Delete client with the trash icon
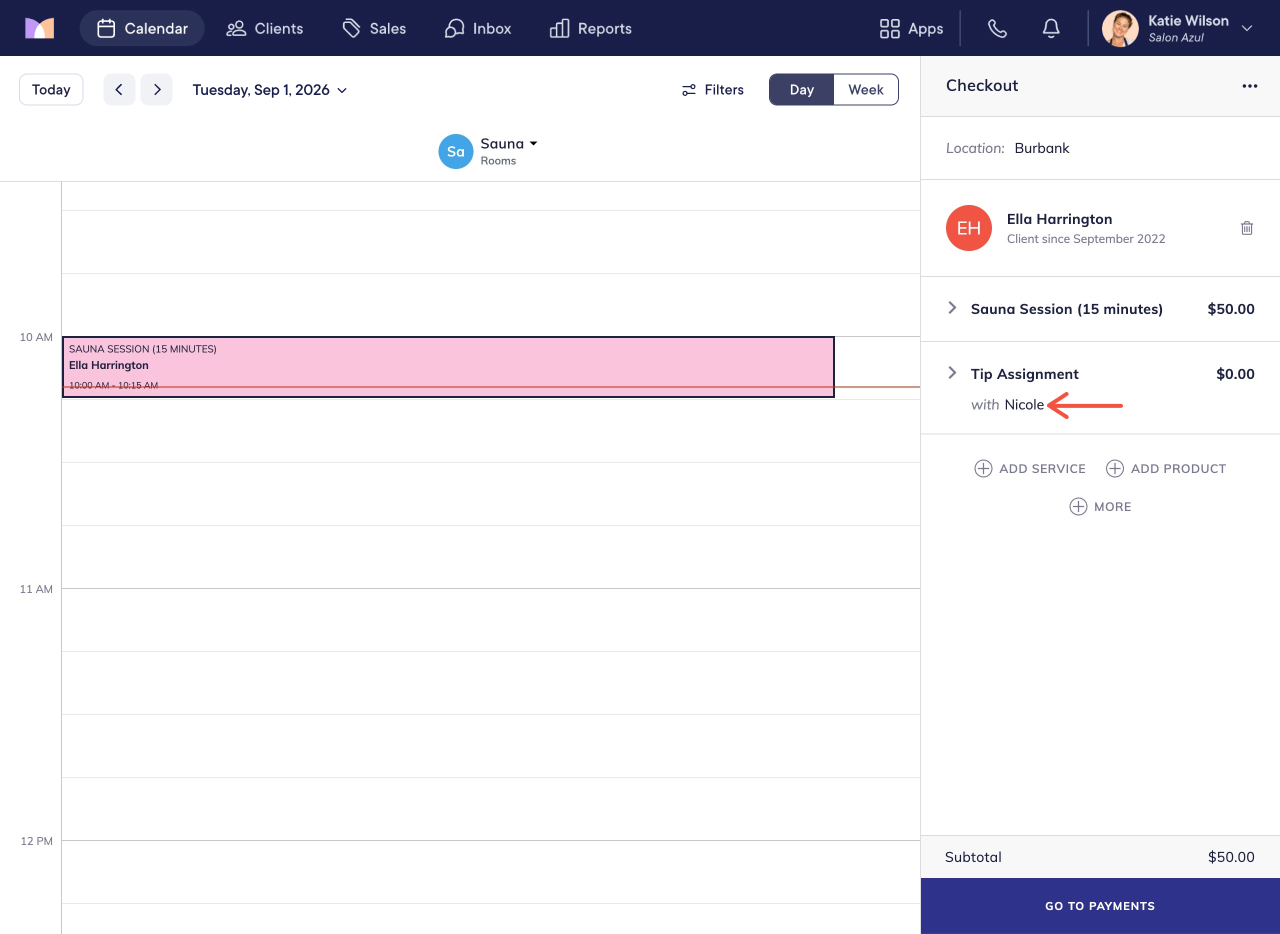Screen dimensions: 1280x934 point(1247,228)
